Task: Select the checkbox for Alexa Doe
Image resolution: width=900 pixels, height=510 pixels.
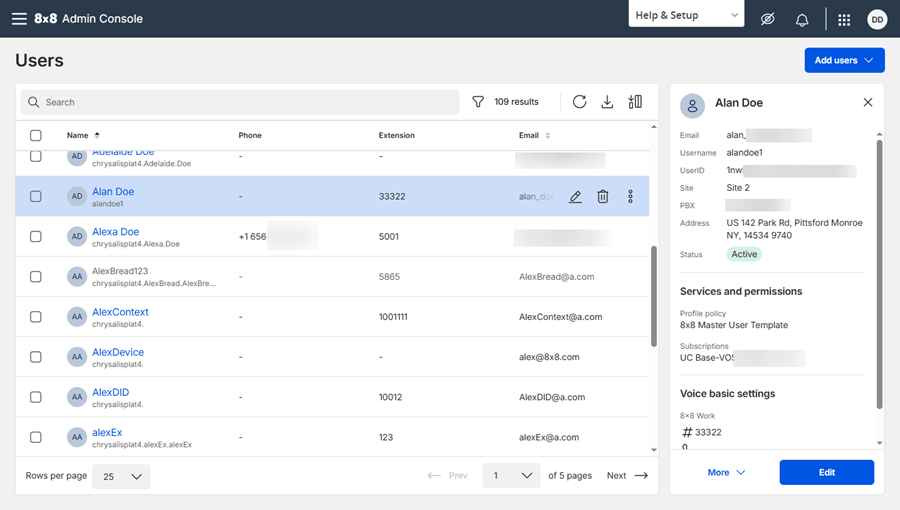Action: (x=36, y=236)
